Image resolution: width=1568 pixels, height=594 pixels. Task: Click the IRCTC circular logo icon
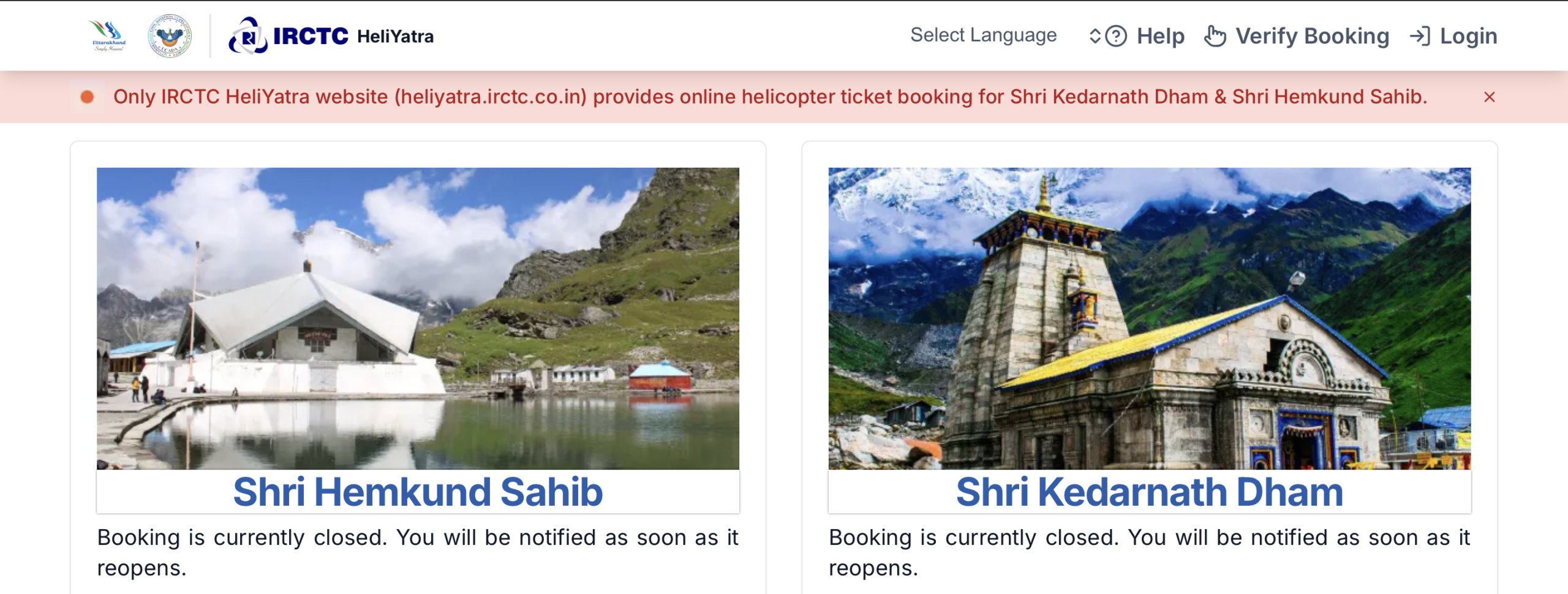[x=247, y=36]
